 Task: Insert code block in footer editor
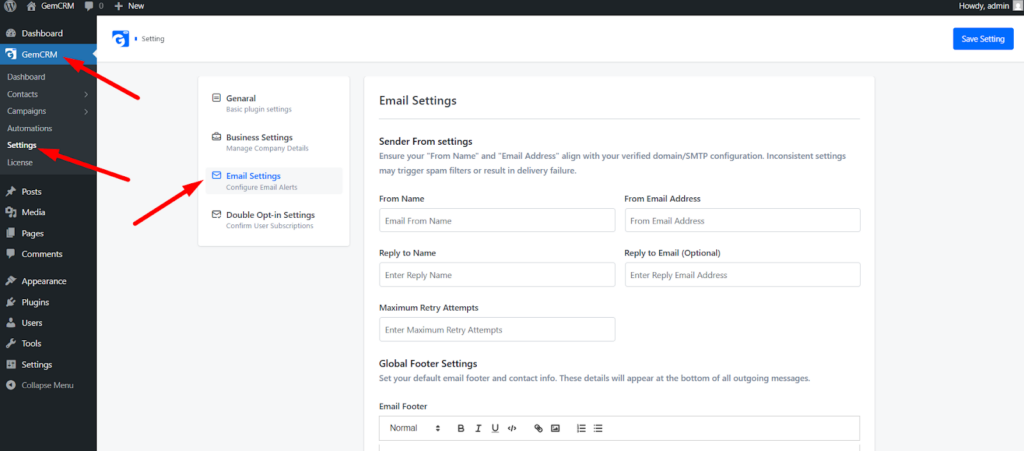tap(513, 429)
